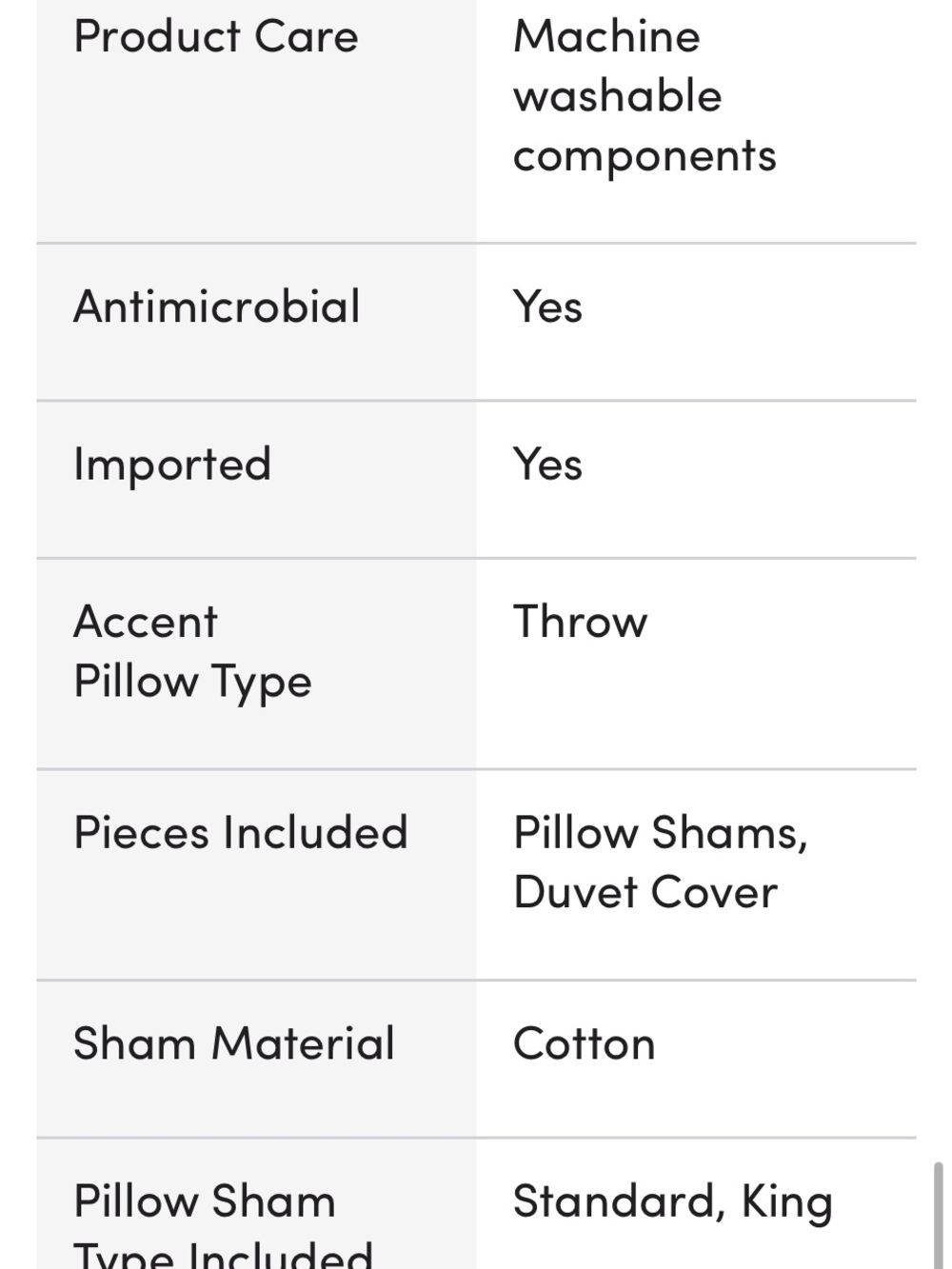
Task: Select the Imported row label
Action: pos(172,465)
